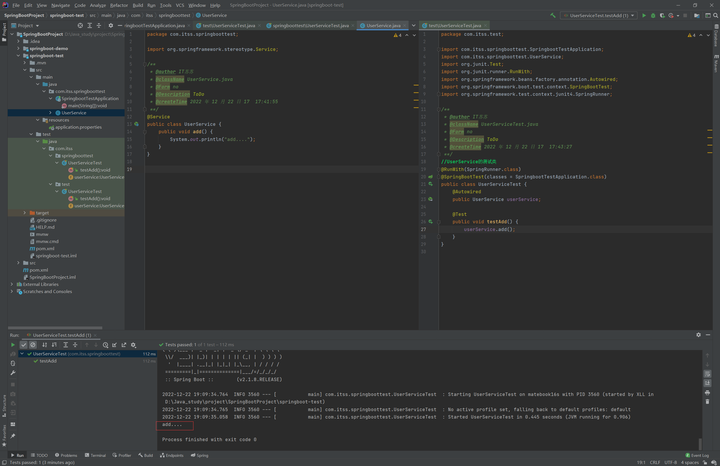Select application.properties in project tree

click(78, 127)
